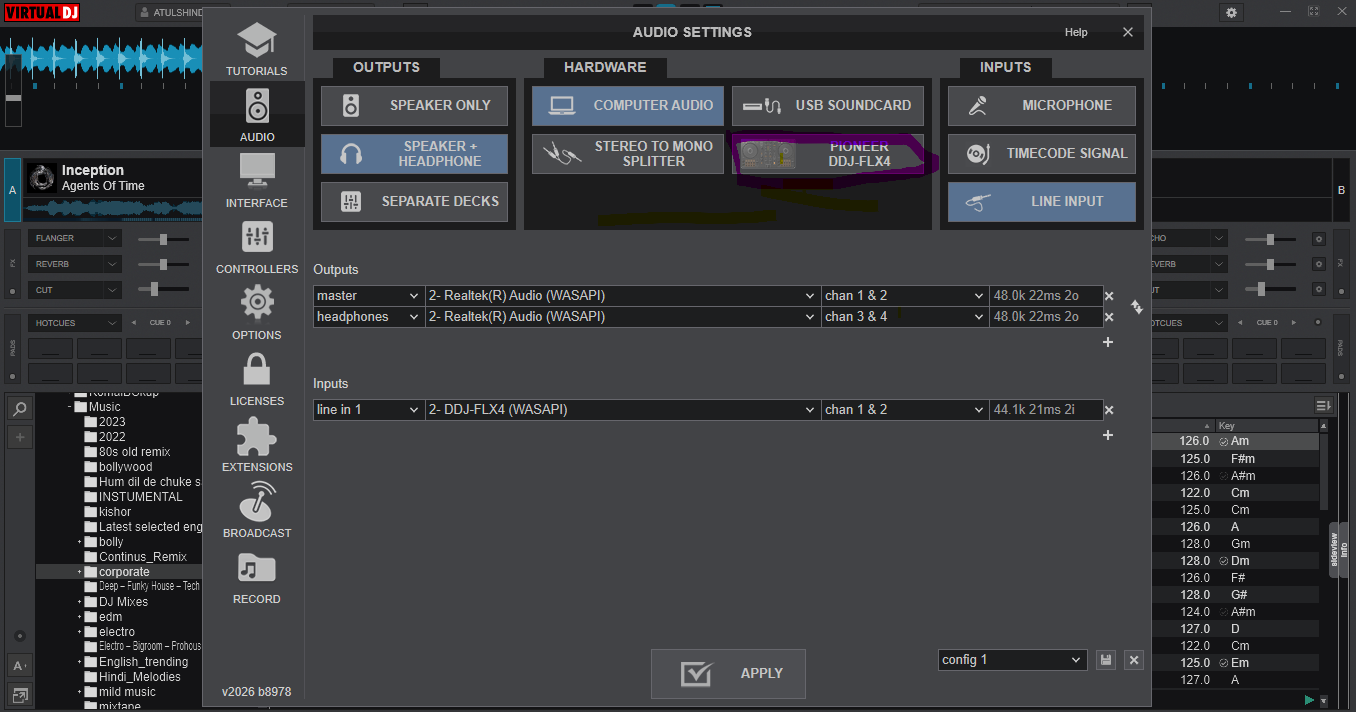This screenshot has width=1356, height=712.
Task: Enable the Separate Decks output option
Action: (x=414, y=202)
